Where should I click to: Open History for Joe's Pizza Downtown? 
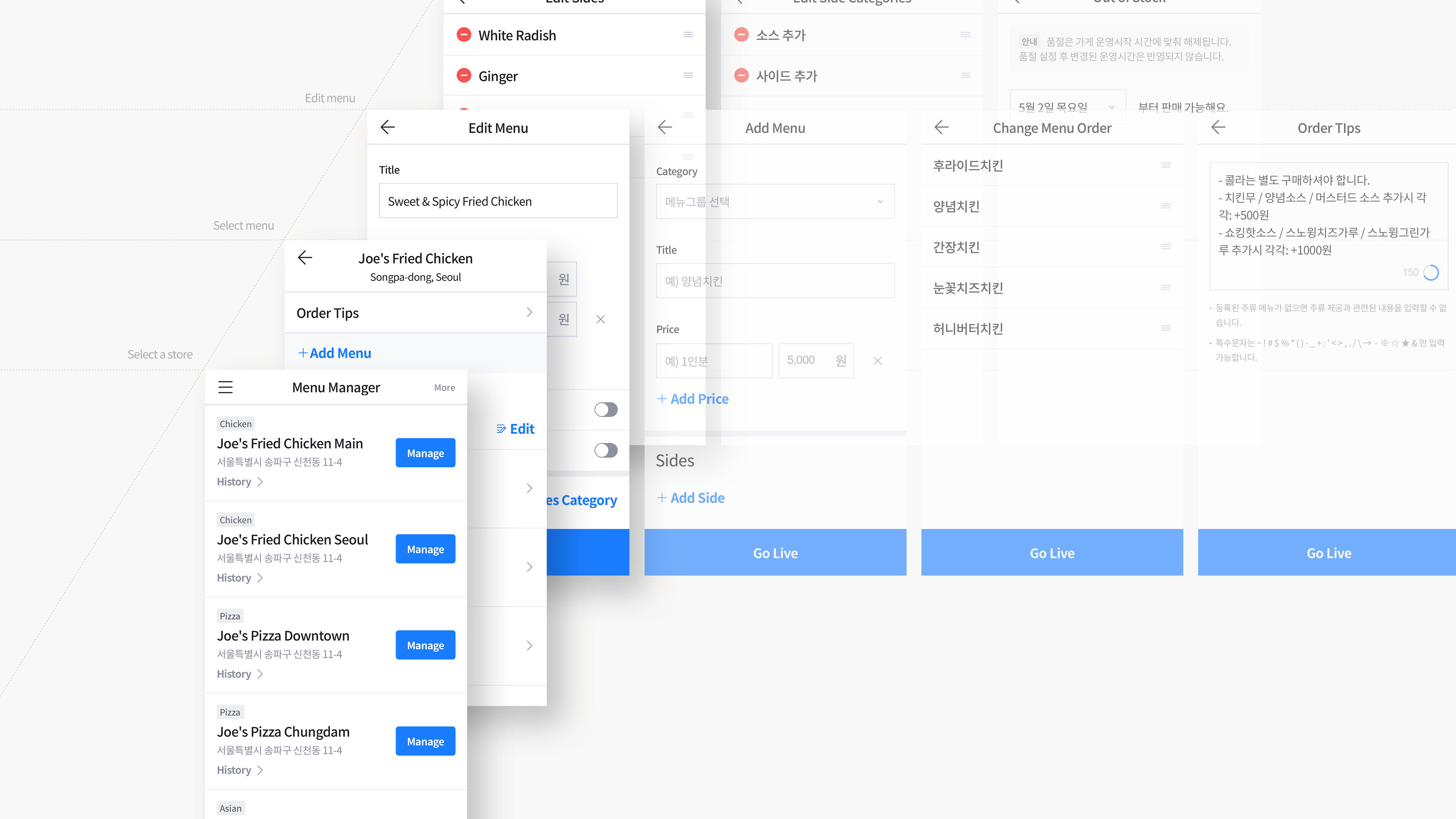click(x=240, y=674)
